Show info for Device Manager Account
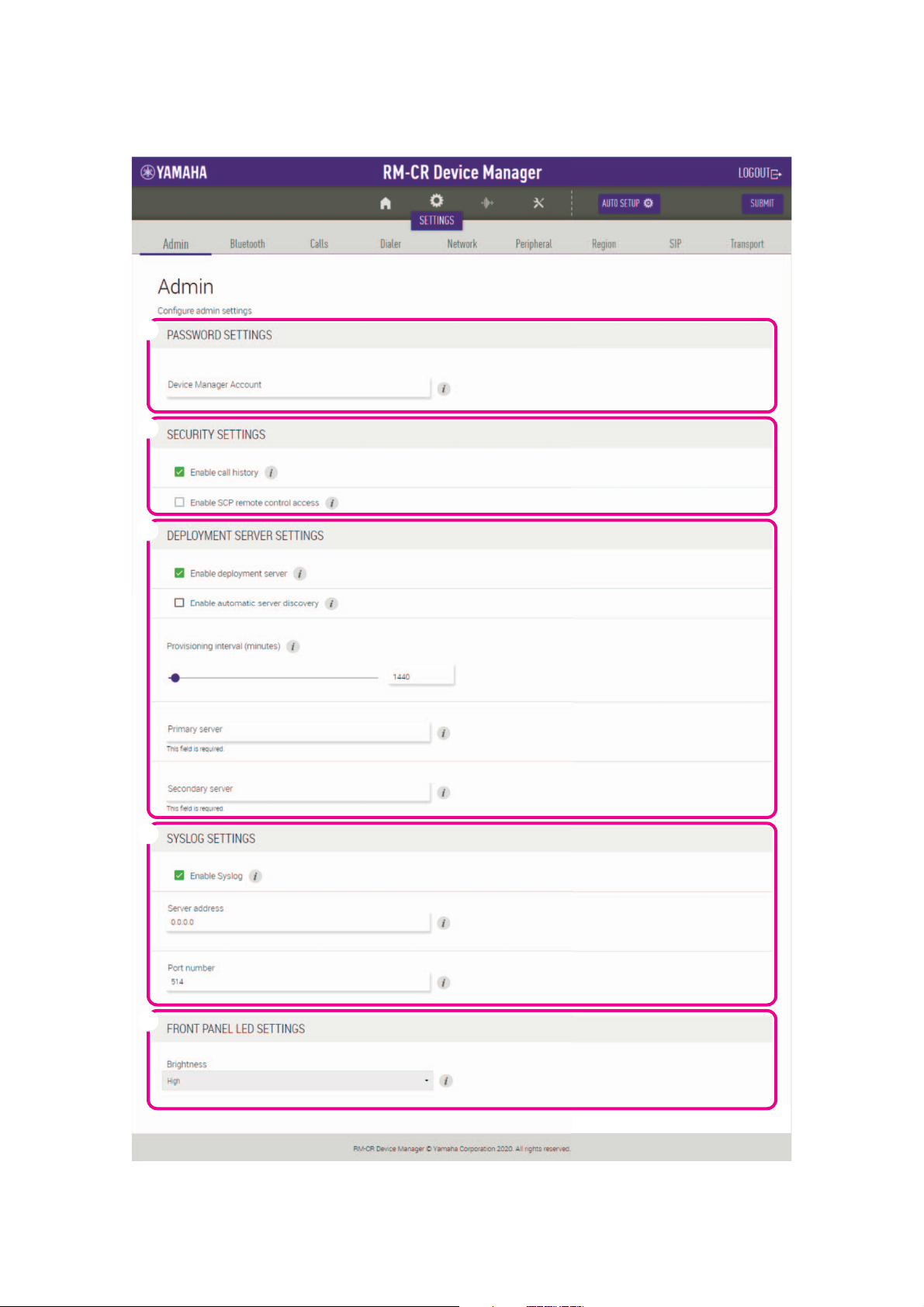Screen dimensions: 924x1307 [x=444, y=389]
